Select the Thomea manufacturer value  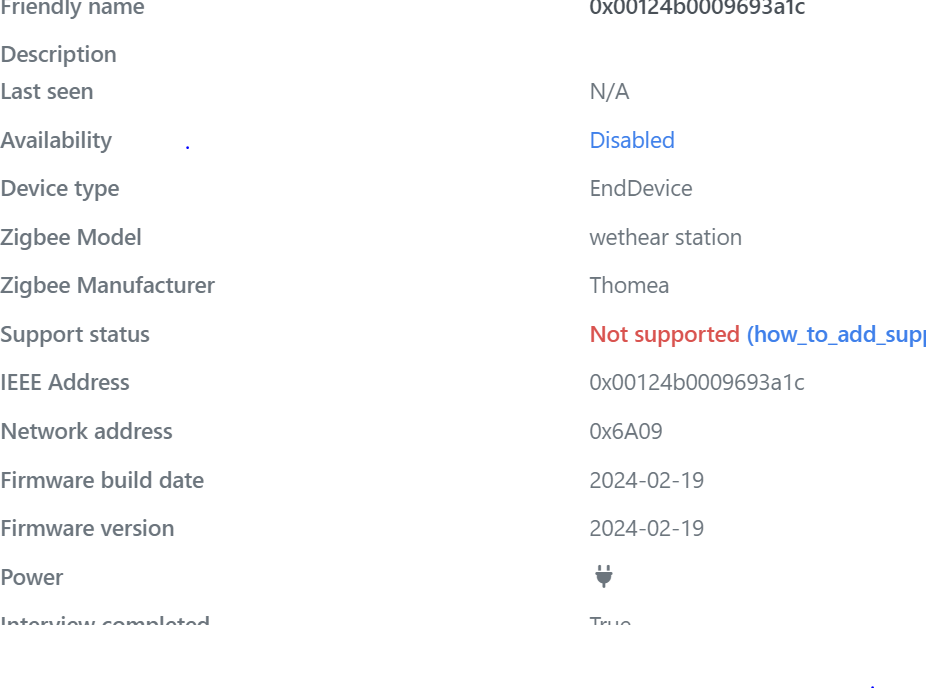click(629, 285)
